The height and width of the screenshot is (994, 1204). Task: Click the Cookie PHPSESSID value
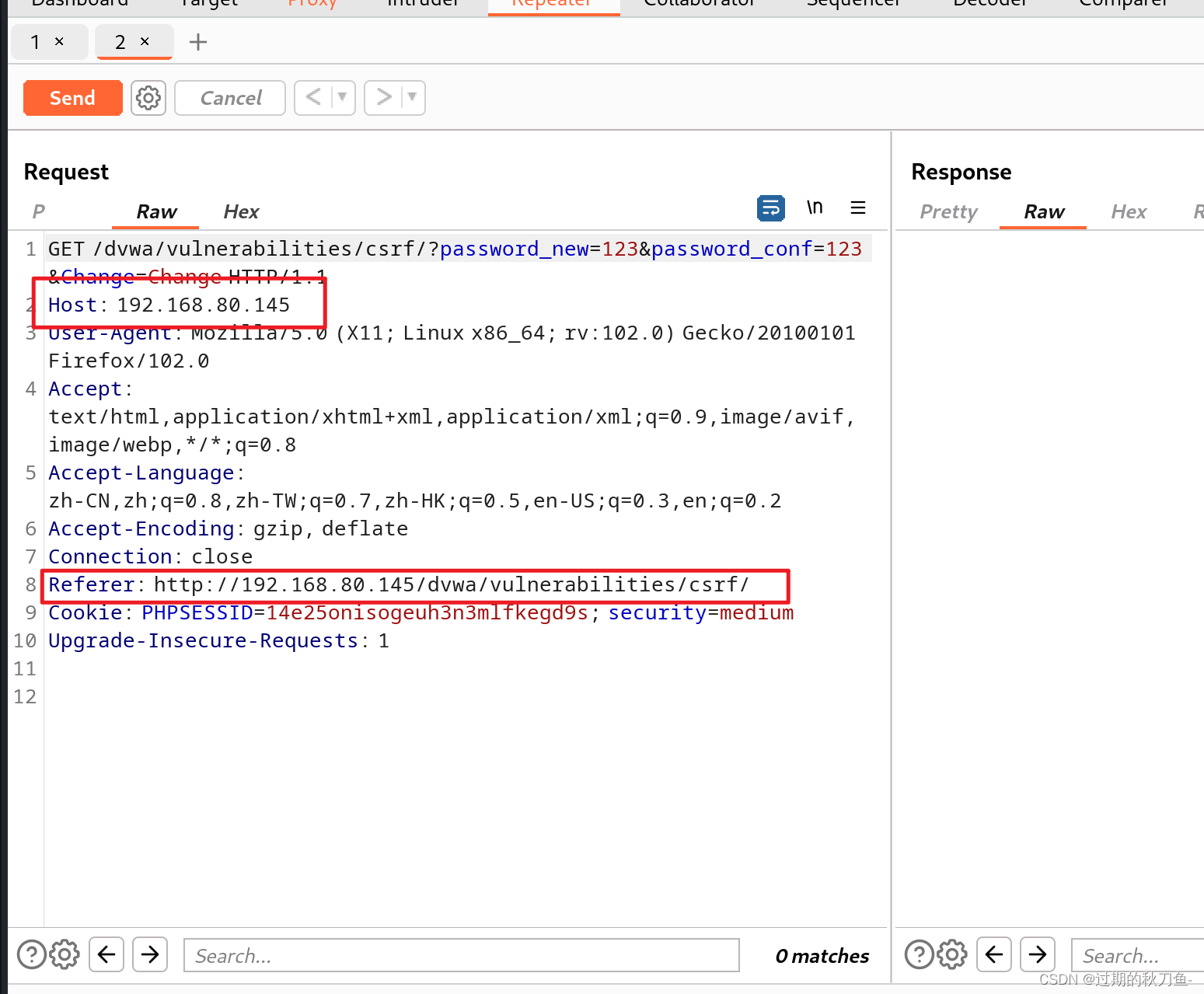427,612
